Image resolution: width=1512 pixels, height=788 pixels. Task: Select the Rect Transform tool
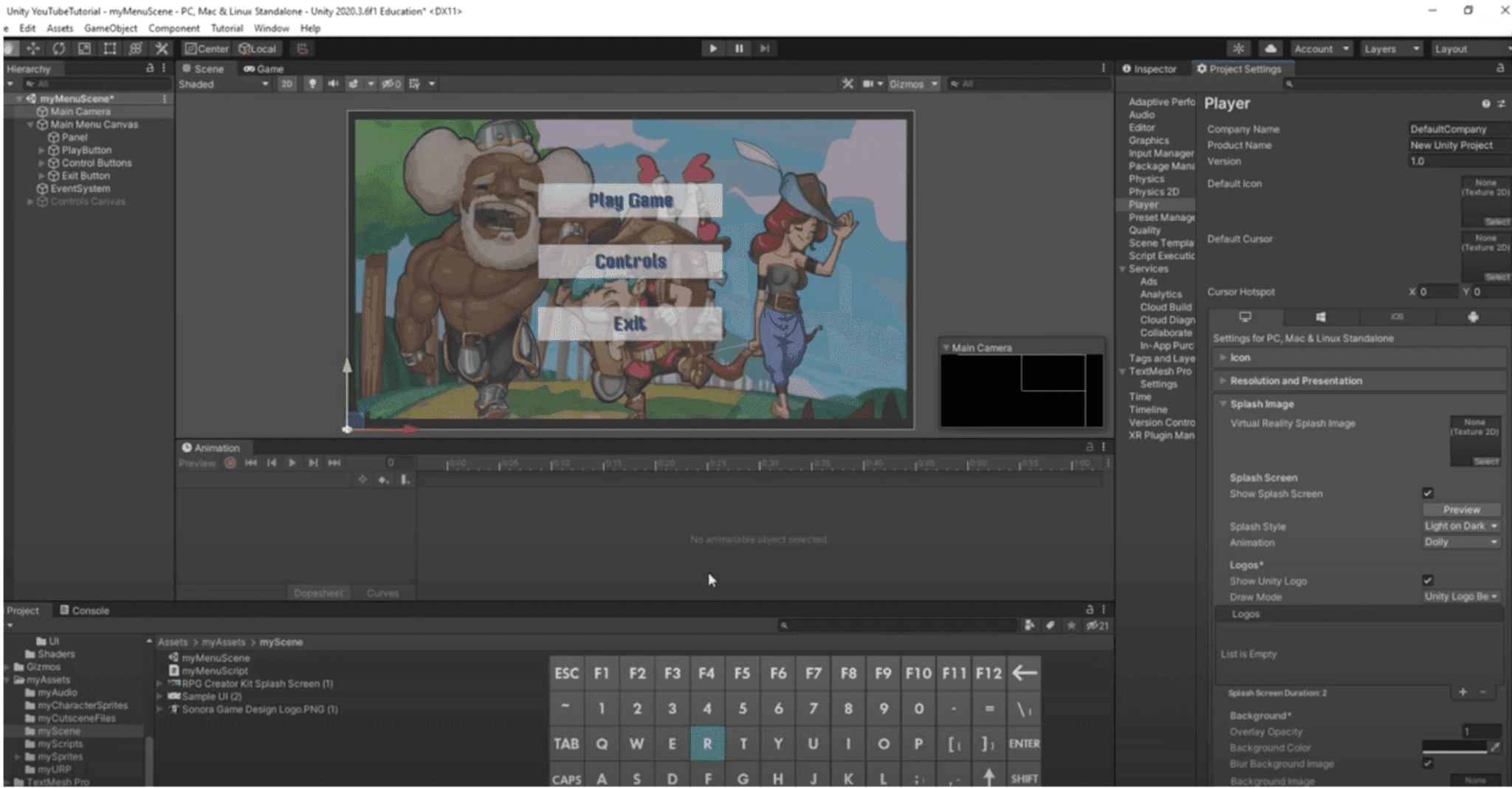pos(109,48)
